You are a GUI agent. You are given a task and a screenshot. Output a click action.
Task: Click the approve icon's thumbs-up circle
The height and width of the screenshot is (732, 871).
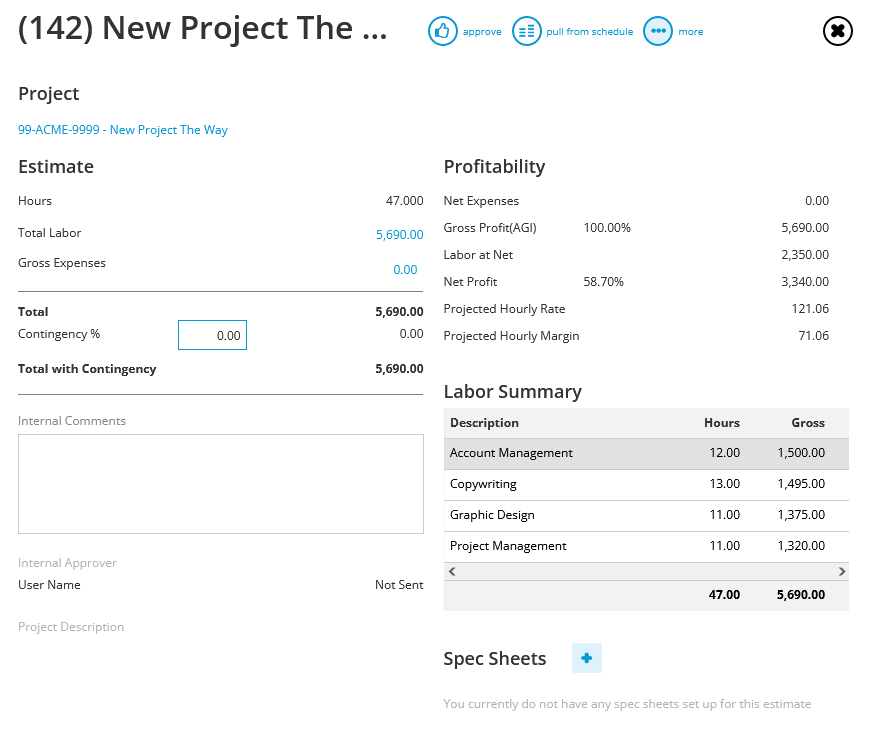pyautogui.click(x=443, y=31)
